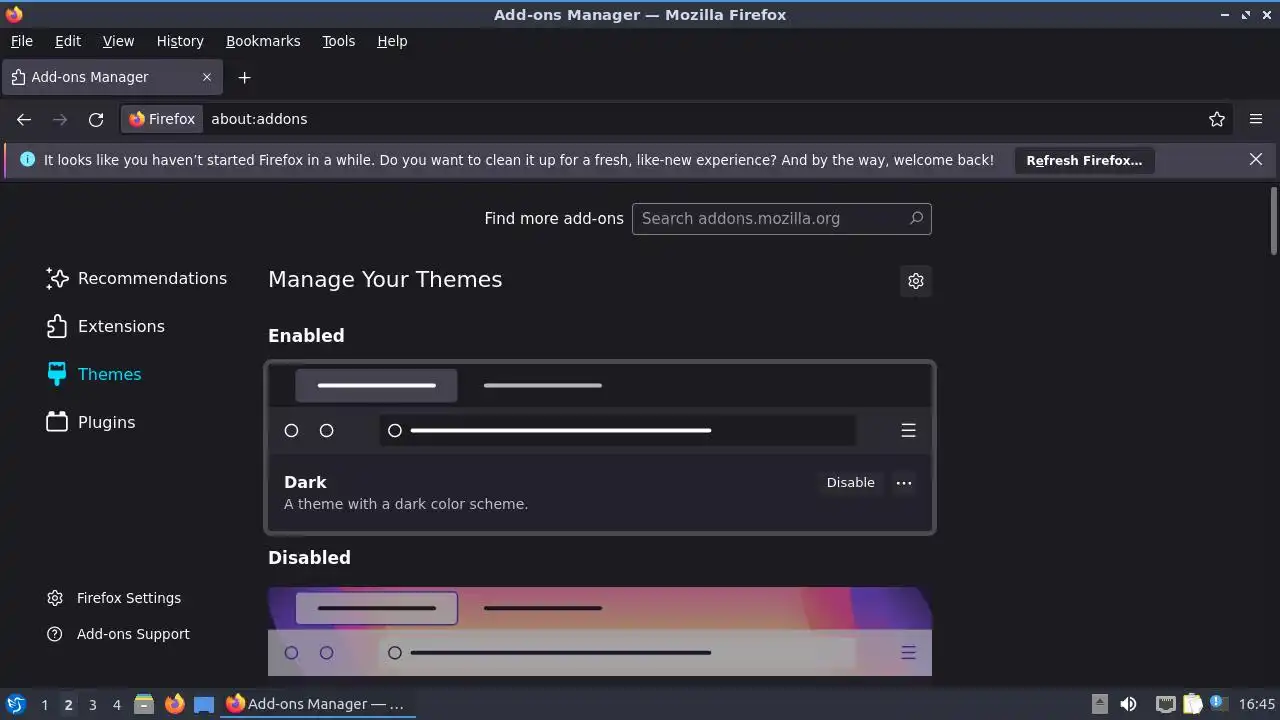Image resolution: width=1280 pixels, height=720 pixels.
Task: Open the Bookmarks menu
Action: point(263,41)
